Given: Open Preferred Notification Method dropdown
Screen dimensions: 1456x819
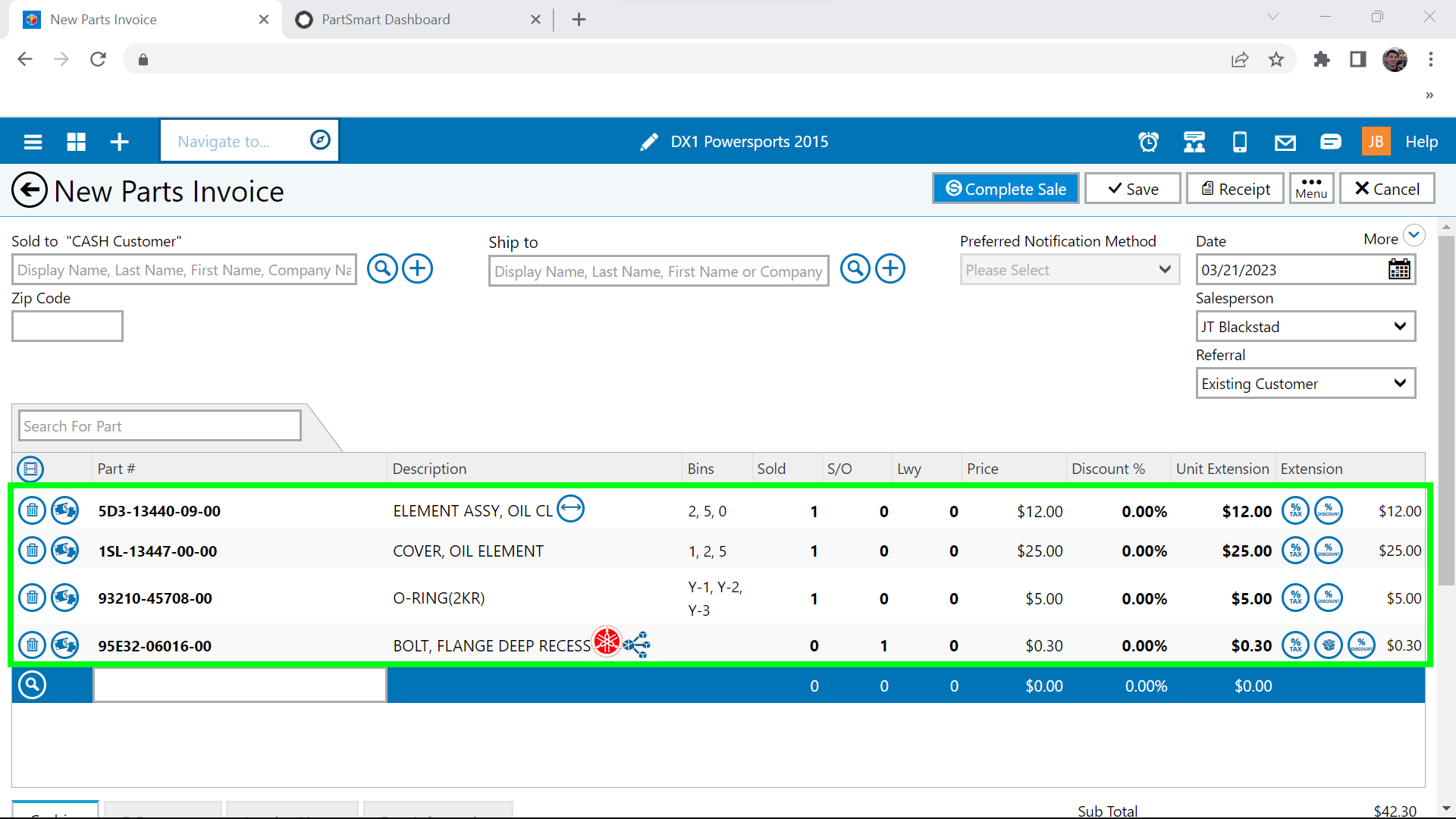Looking at the screenshot, I should tap(1068, 270).
